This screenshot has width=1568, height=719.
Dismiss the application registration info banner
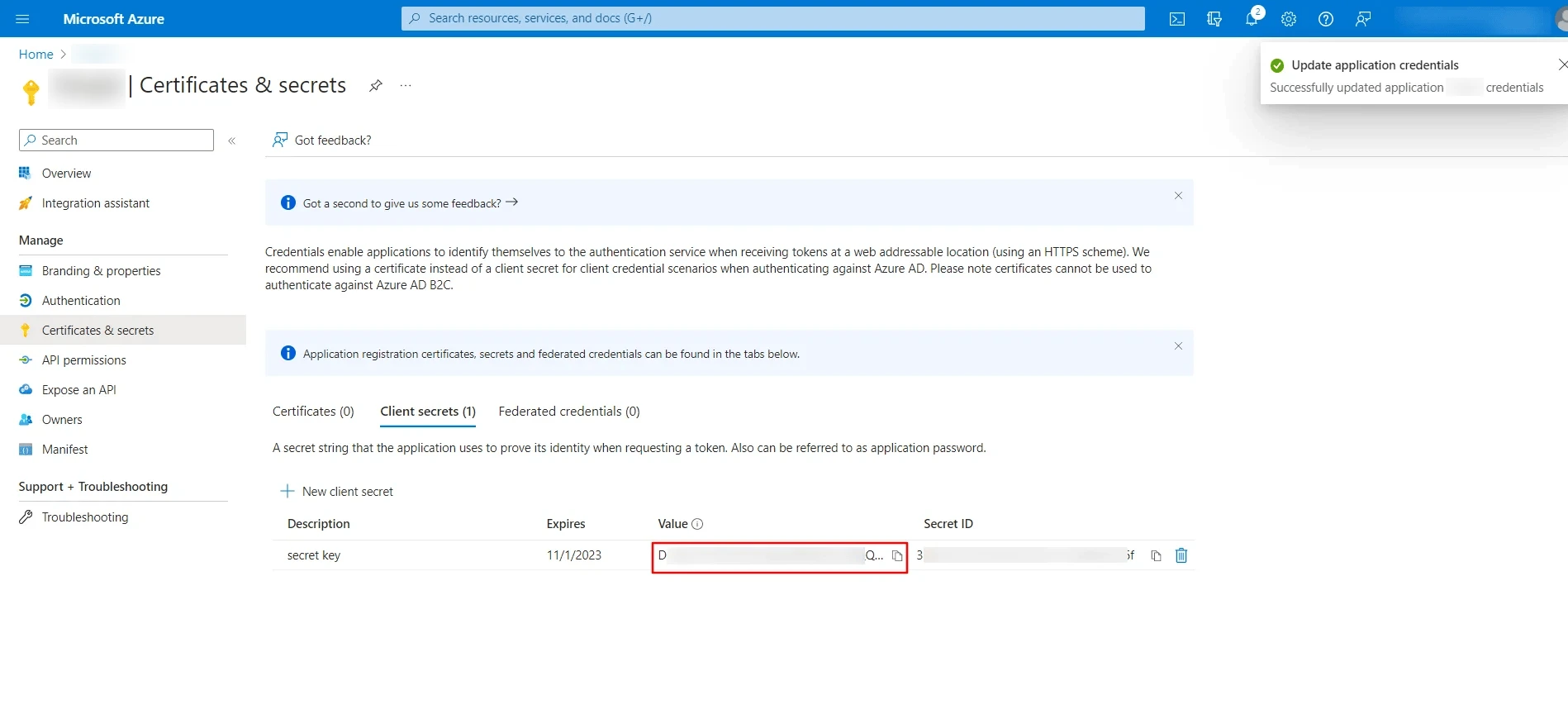tap(1178, 346)
